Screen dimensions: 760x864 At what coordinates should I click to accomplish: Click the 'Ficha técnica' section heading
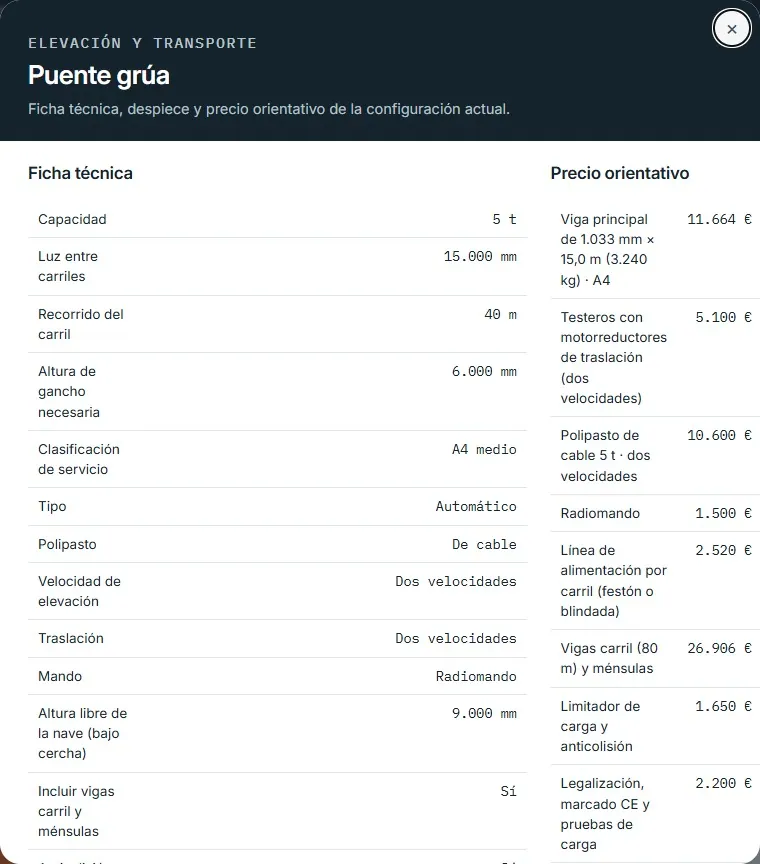[x=80, y=173]
